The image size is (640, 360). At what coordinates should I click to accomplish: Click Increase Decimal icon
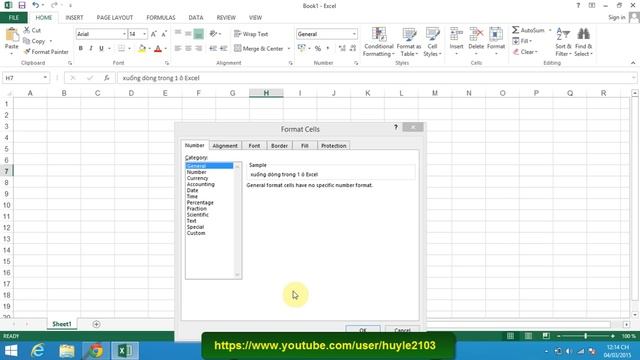[342, 48]
